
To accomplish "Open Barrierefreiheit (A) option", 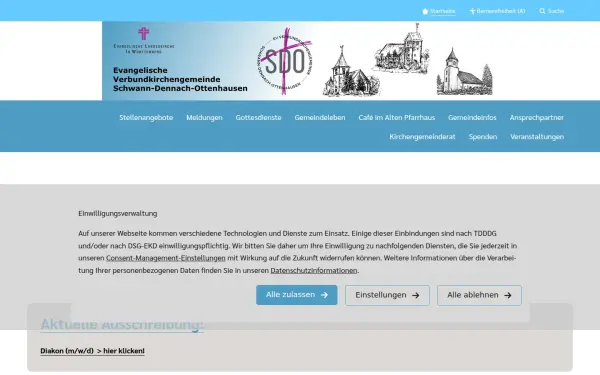I will [x=501, y=11].
